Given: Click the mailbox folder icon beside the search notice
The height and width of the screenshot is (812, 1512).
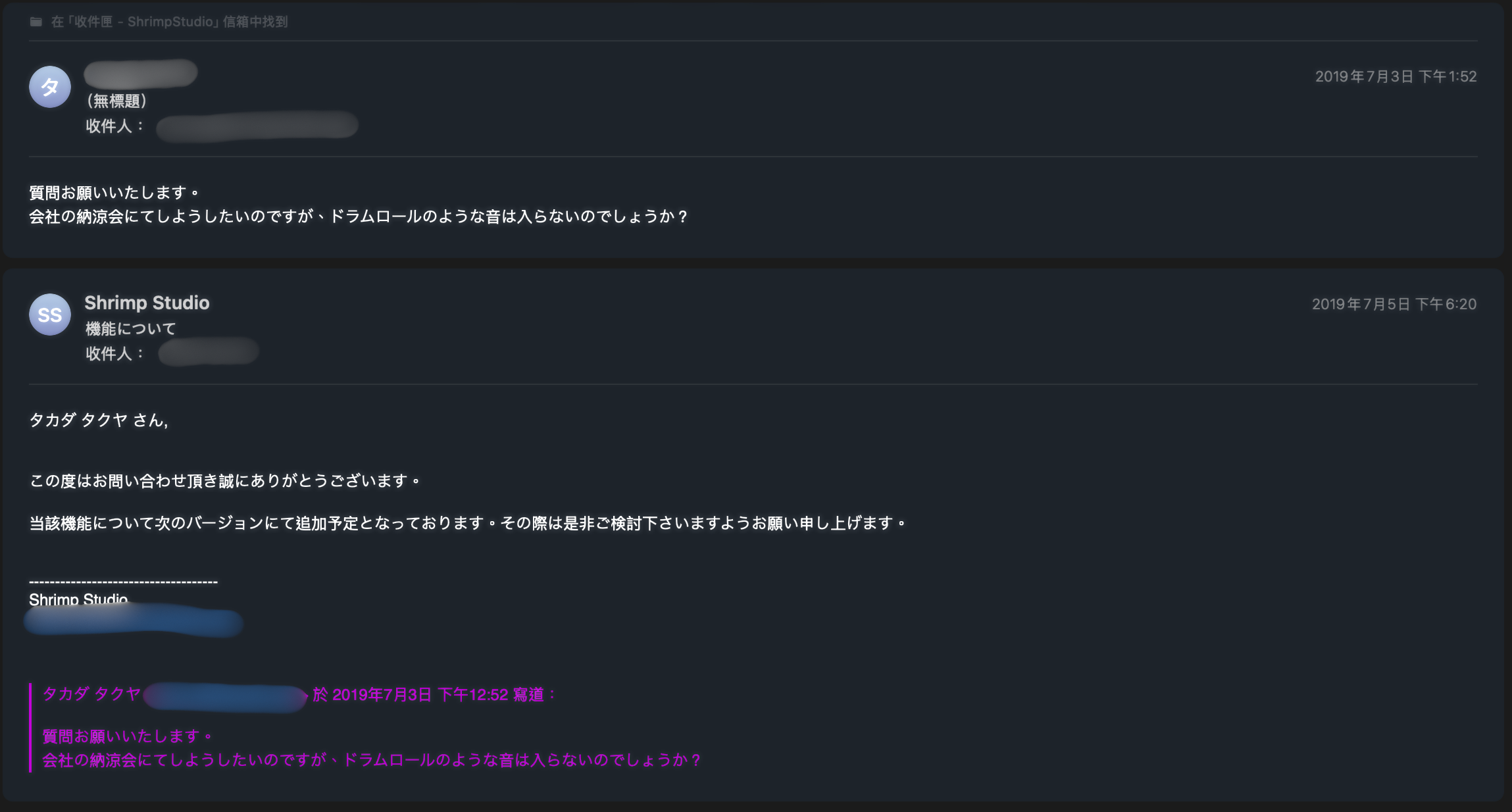Looking at the screenshot, I should click(36, 22).
